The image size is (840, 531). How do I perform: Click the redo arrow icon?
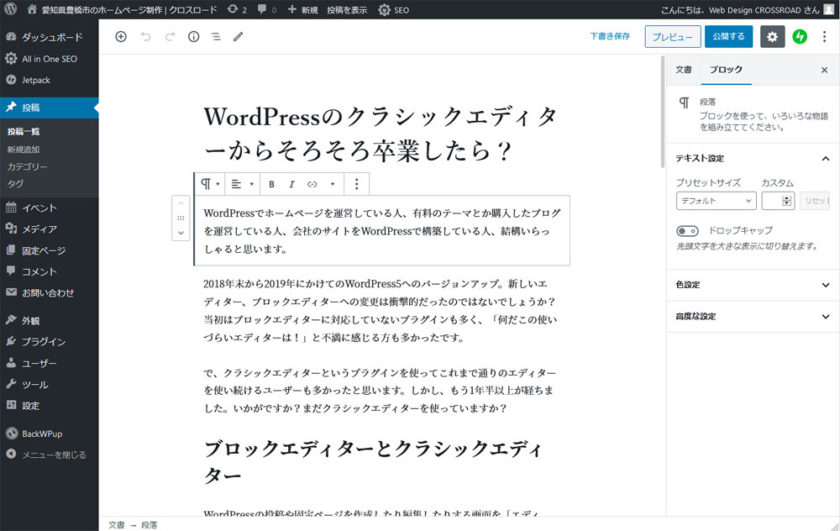[x=170, y=36]
